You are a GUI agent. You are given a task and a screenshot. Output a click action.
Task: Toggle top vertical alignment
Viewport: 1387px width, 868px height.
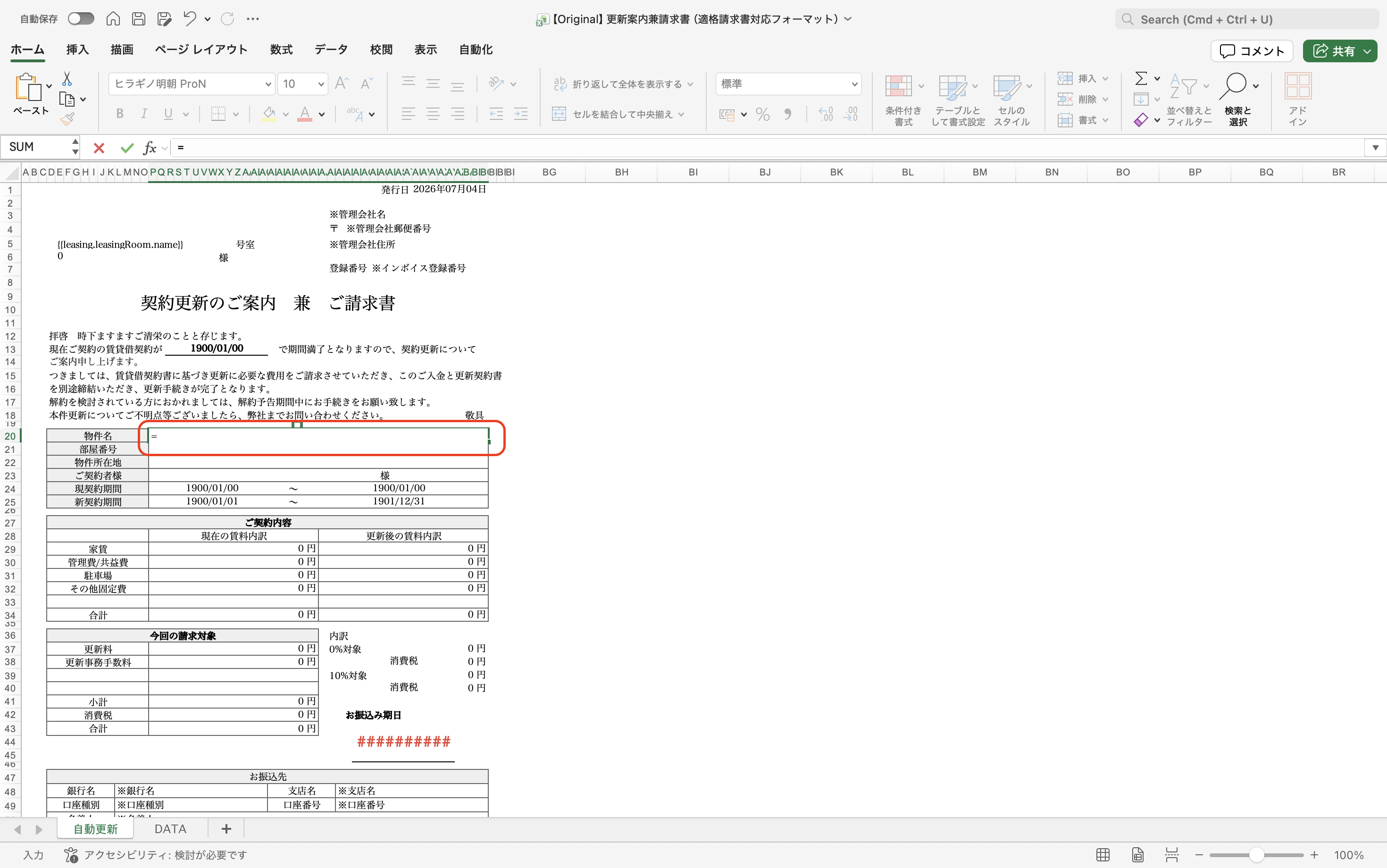pos(408,83)
